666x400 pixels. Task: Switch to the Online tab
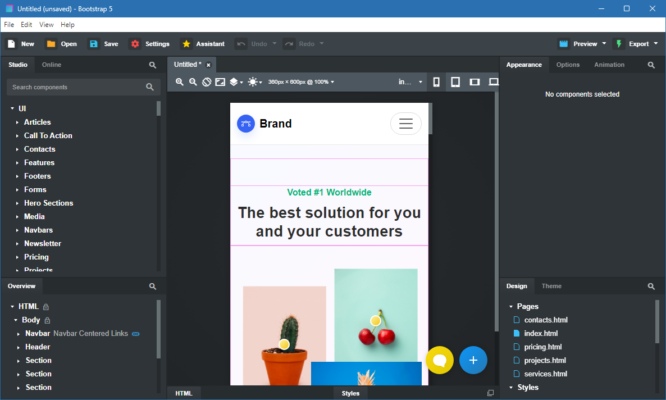coord(51,65)
